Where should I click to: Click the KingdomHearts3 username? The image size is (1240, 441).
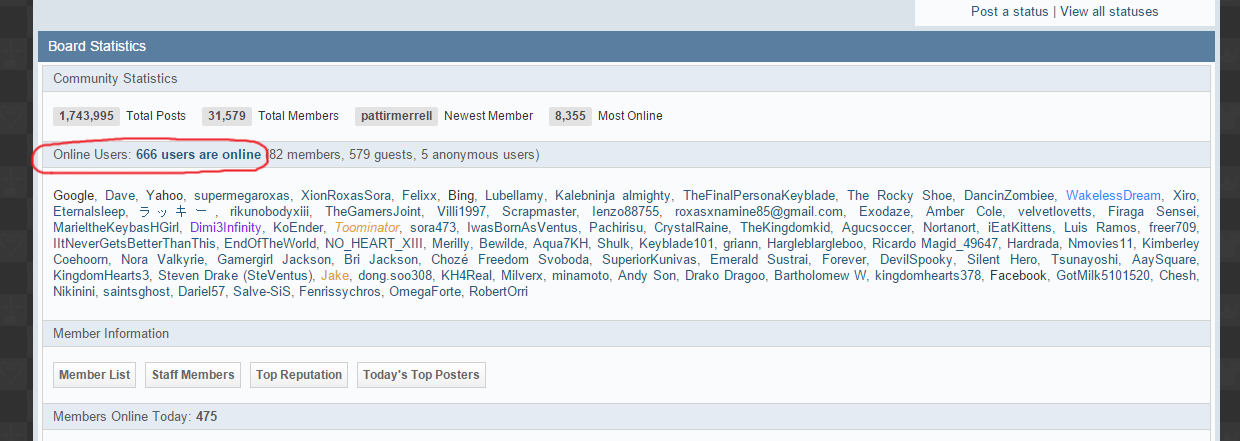coord(102,276)
